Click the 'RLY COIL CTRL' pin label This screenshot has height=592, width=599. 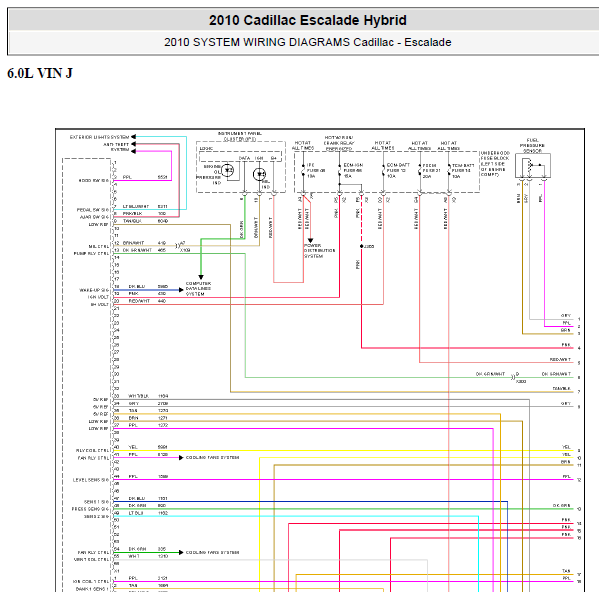[92, 450]
